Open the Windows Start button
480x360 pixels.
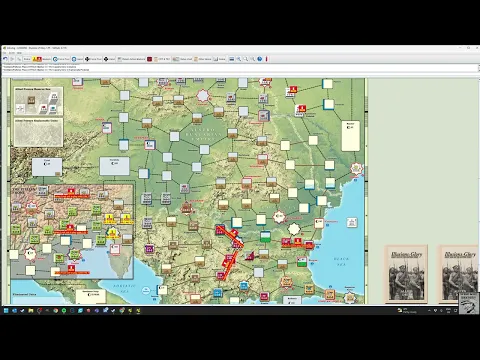coord(6,311)
